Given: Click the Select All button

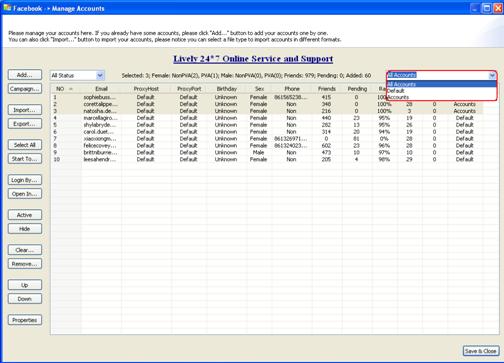Looking at the screenshot, I should tap(25, 145).
